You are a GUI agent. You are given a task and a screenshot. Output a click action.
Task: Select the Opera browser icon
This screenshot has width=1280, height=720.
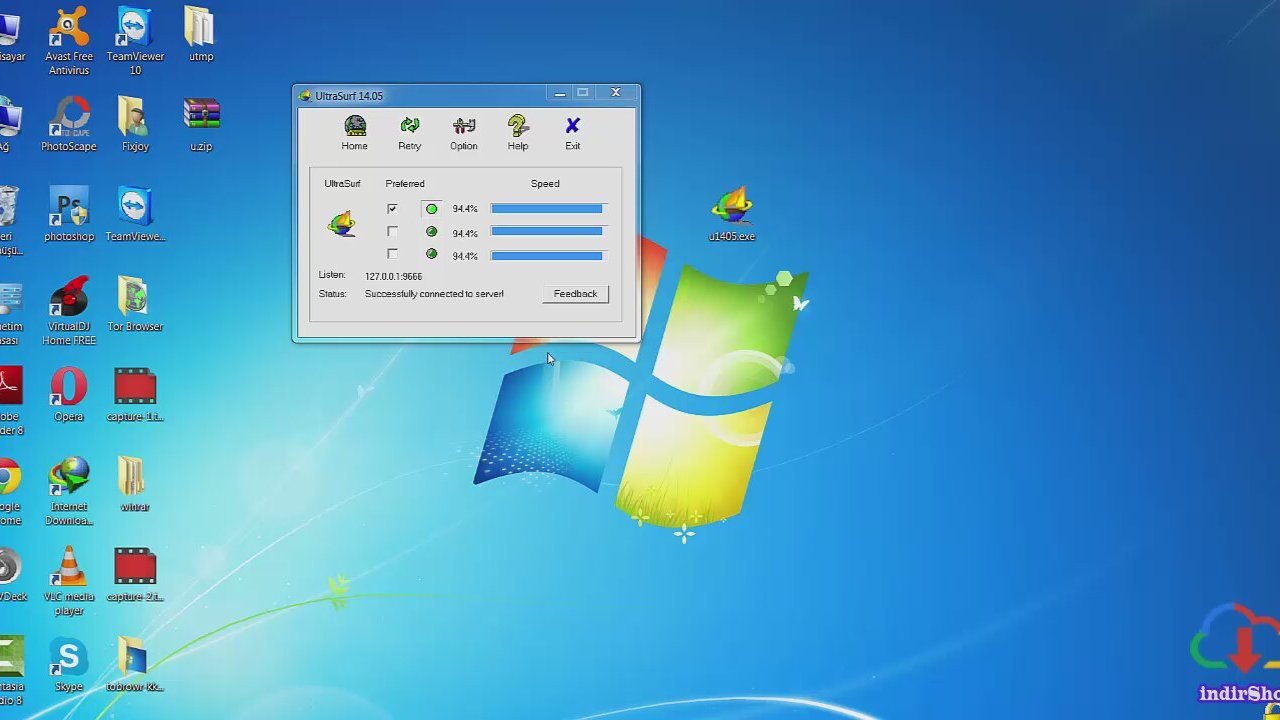coord(69,394)
